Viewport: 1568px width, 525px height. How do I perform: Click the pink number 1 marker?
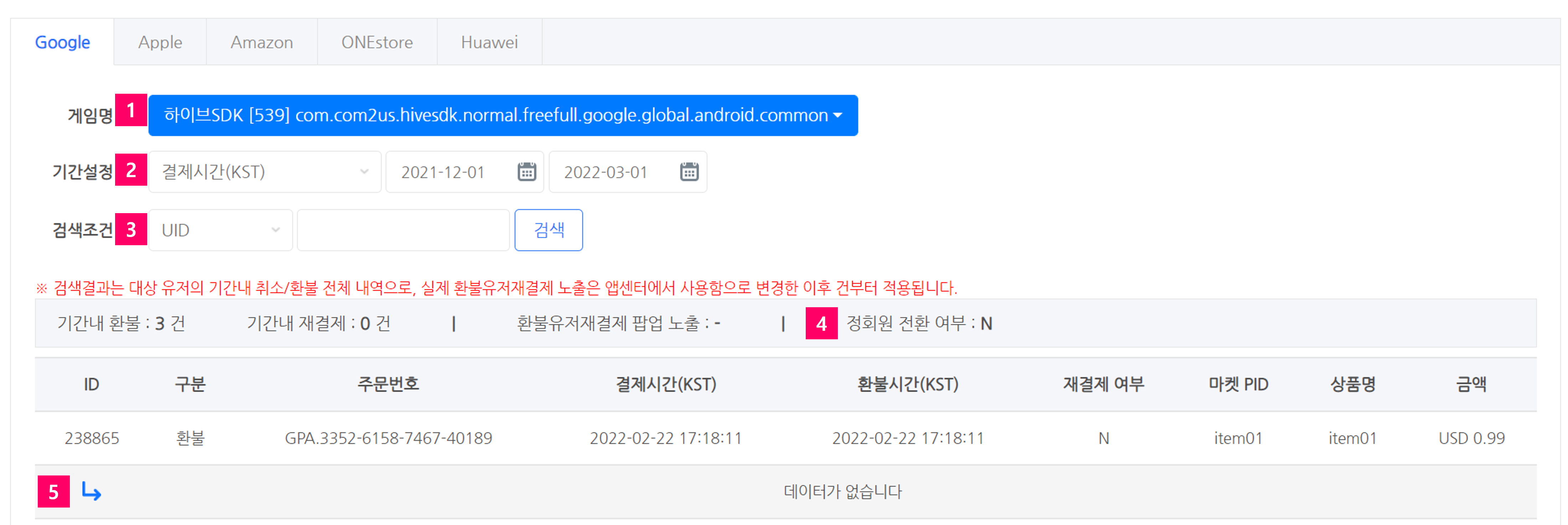[x=131, y=110]
